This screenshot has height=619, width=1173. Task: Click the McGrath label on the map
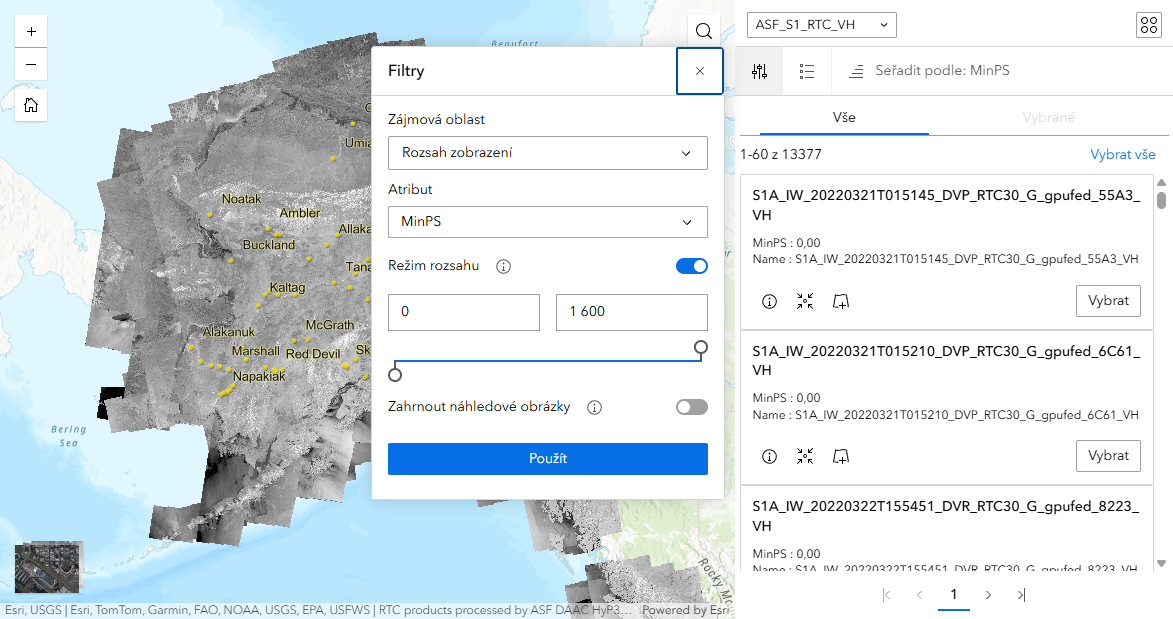(330, 325)
